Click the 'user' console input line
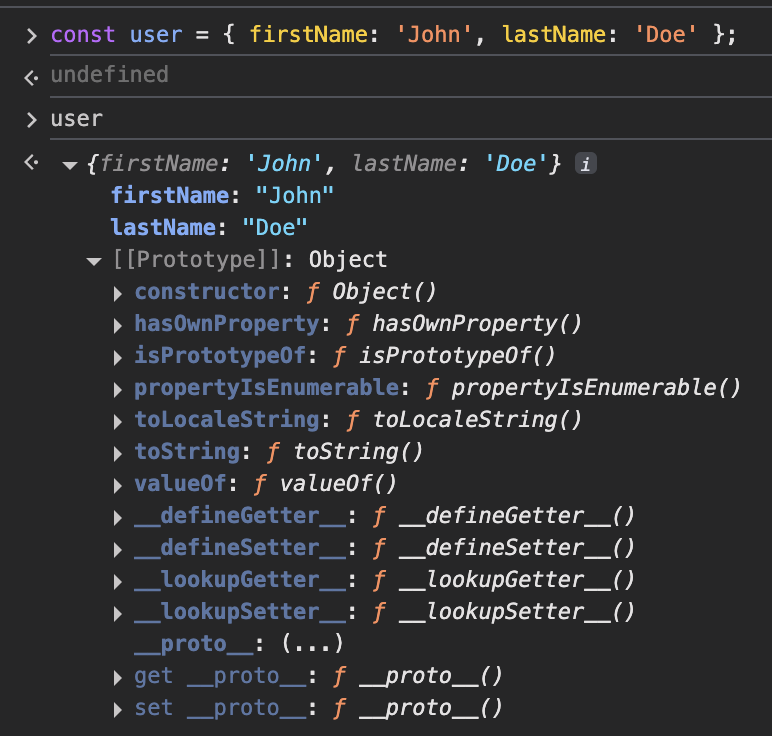772x736 pixels. click(77, 119)
